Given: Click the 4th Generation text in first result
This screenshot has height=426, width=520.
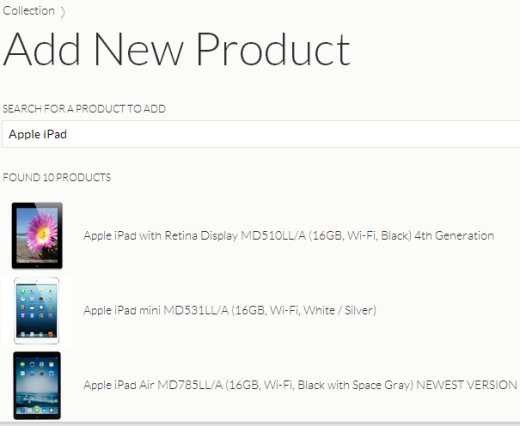Looking at the screenshot, I should tap(454, 236).
